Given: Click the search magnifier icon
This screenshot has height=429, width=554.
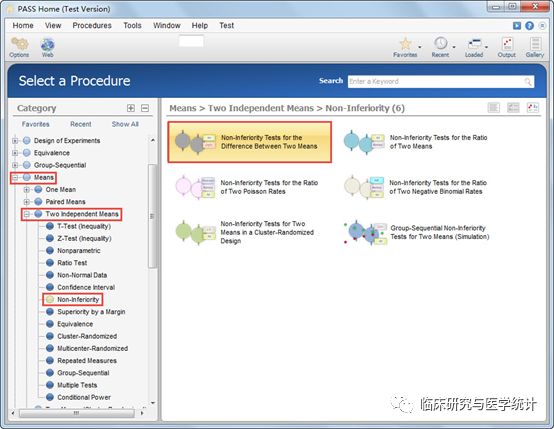Looking at the screenshot, I should 528,82.
